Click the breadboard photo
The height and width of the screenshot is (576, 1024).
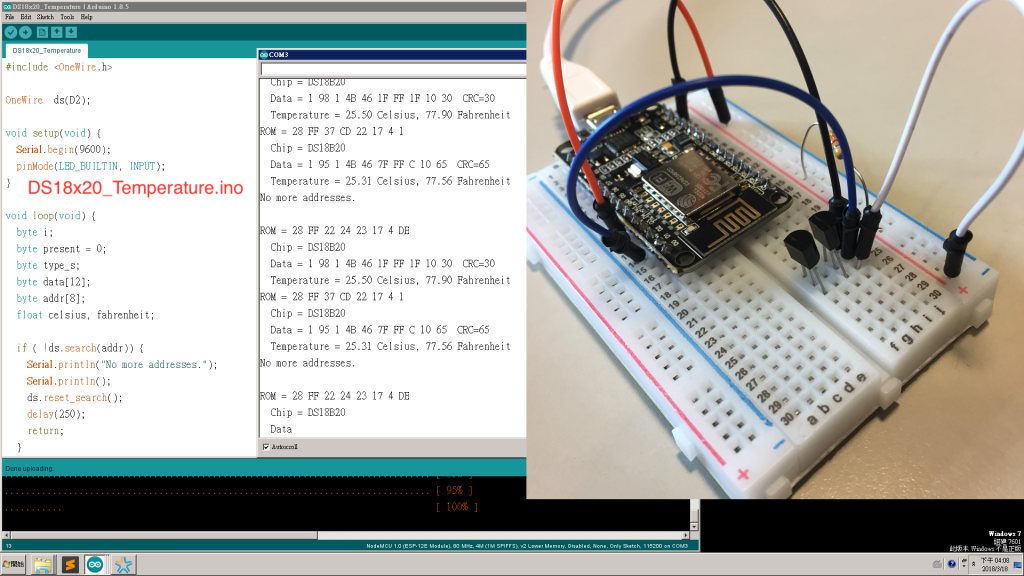coord(775,249)
